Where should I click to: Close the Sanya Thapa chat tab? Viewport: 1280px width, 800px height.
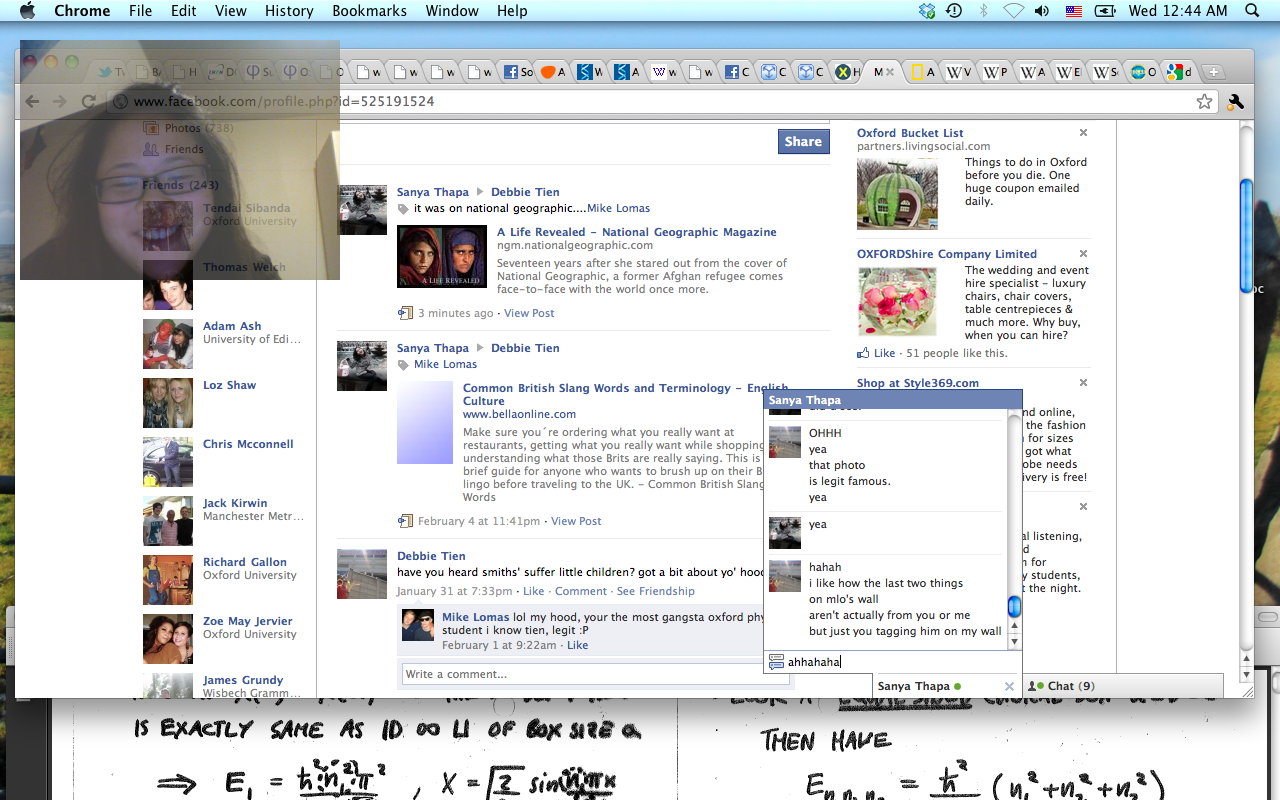click(1009, 686)
